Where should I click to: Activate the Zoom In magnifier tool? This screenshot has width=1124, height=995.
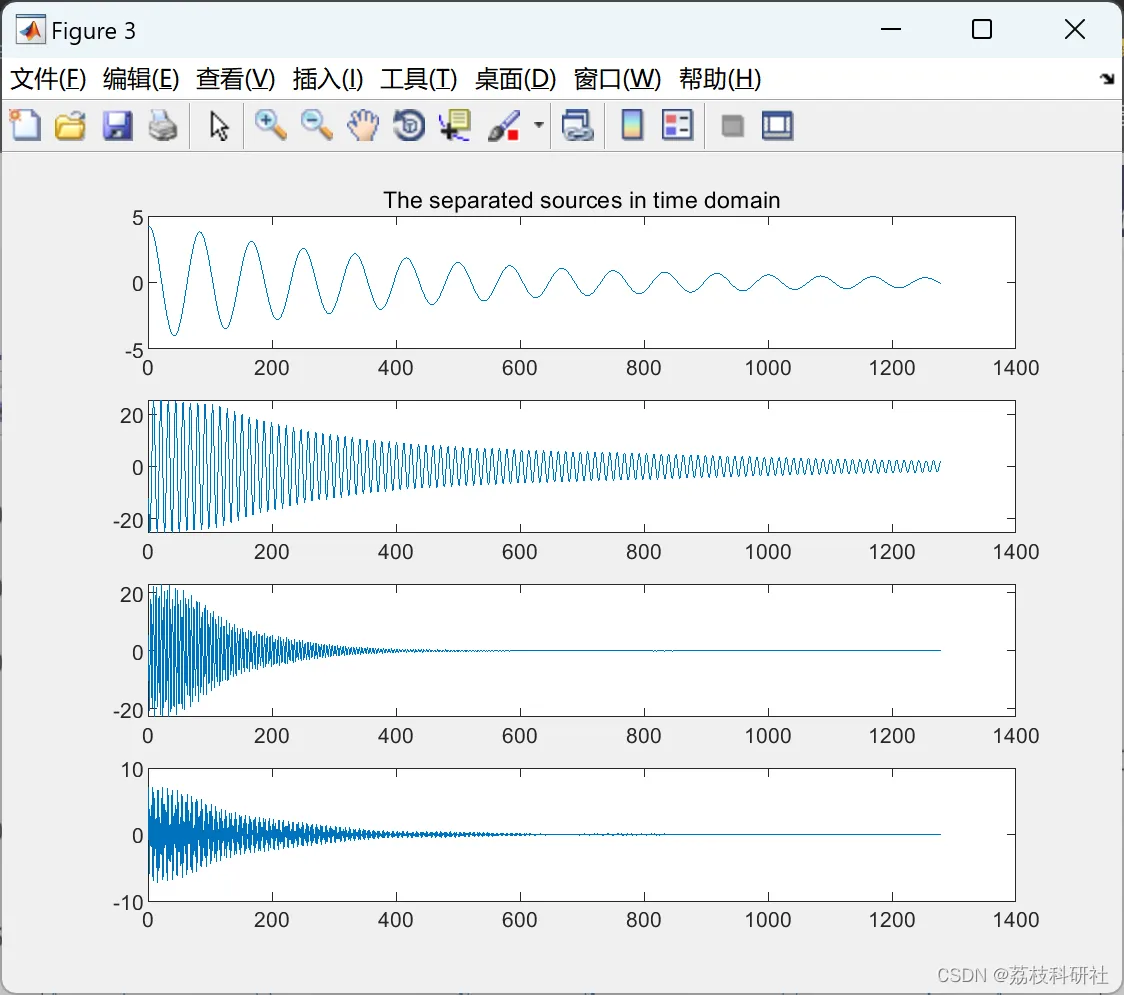pyautogui.click(x=270, y=125)
